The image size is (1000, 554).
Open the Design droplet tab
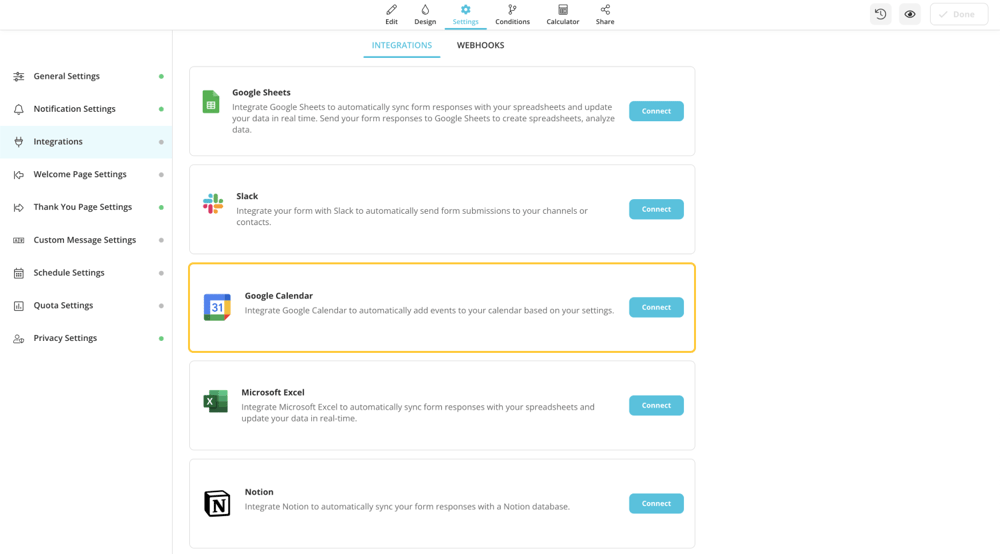(425, 14)
